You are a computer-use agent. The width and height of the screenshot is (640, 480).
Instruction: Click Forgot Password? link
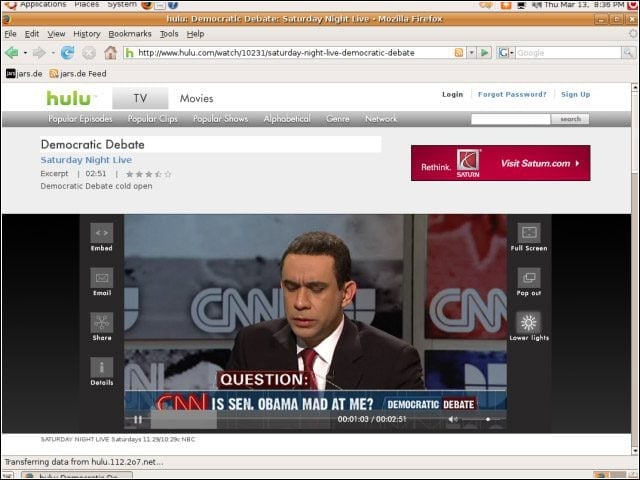(x=512, y=94)
